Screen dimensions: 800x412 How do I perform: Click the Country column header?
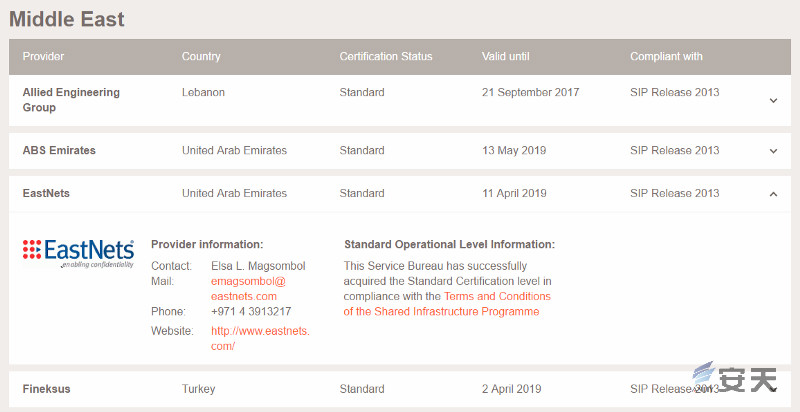point(201,57)
